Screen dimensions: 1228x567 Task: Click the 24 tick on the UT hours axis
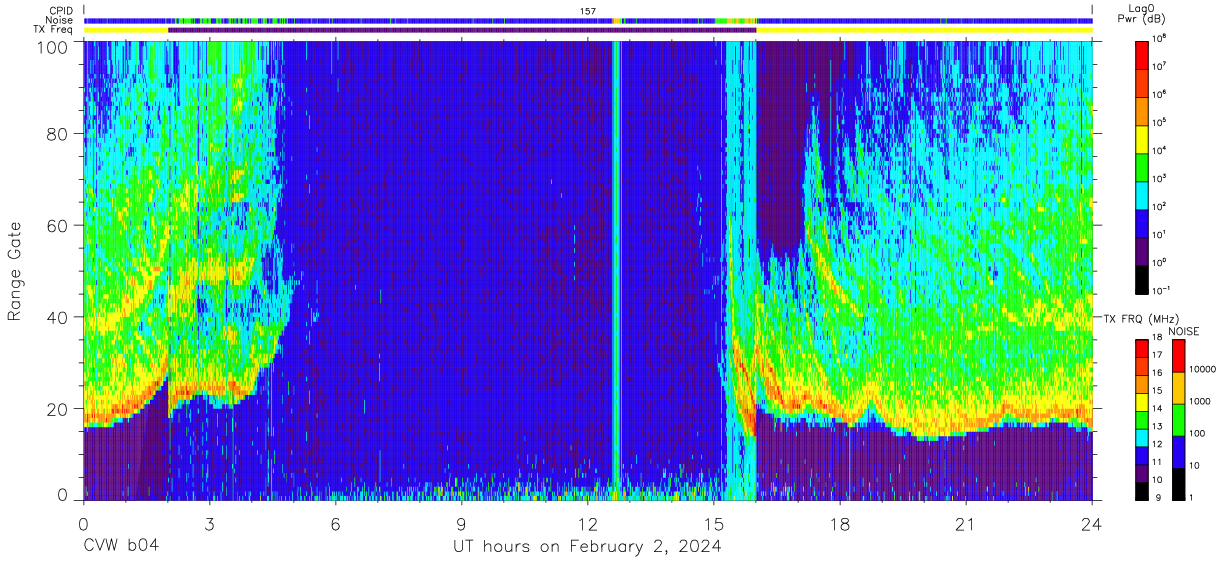tap(1092, 523)
